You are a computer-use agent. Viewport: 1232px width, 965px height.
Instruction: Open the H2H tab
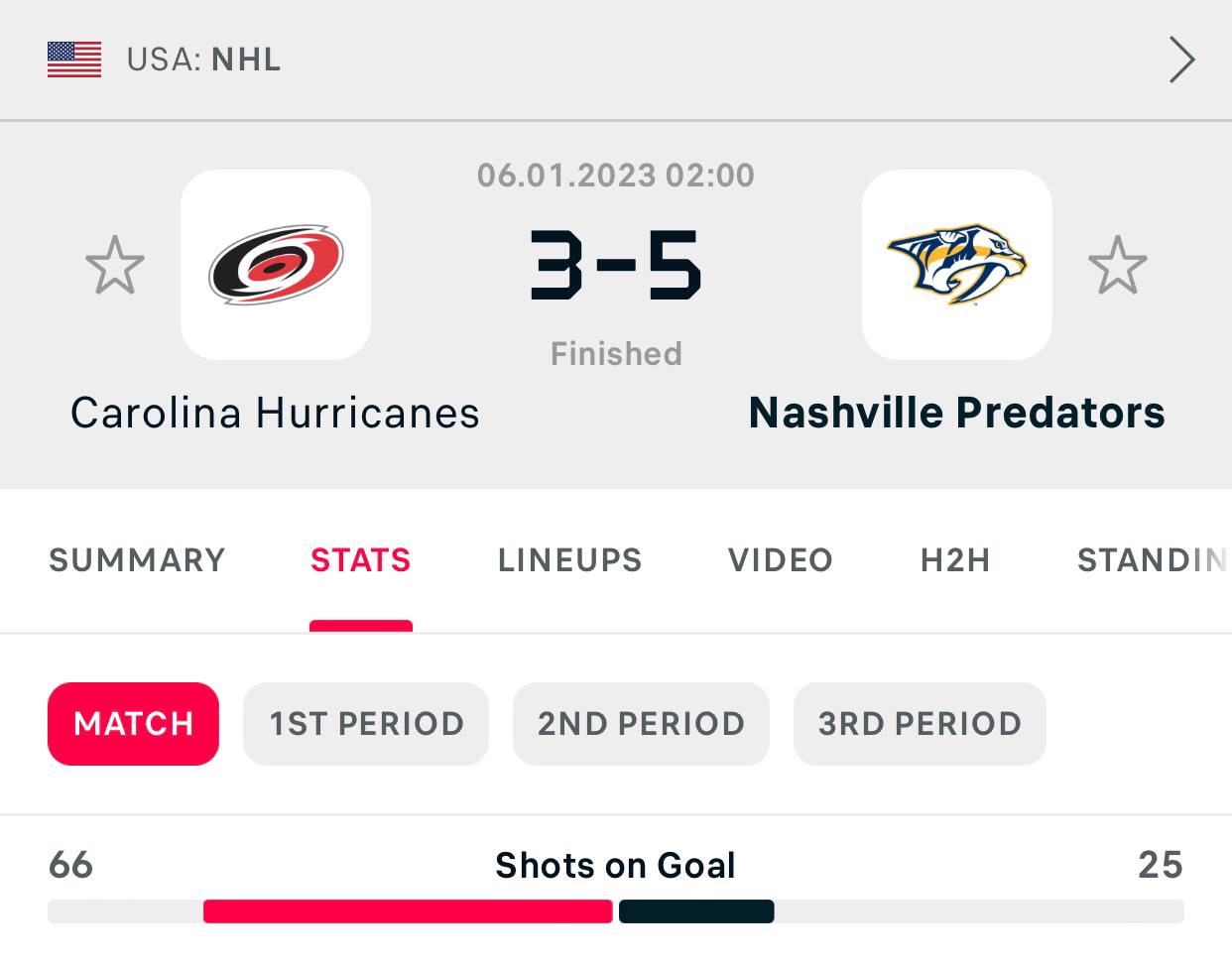point(955,560)
